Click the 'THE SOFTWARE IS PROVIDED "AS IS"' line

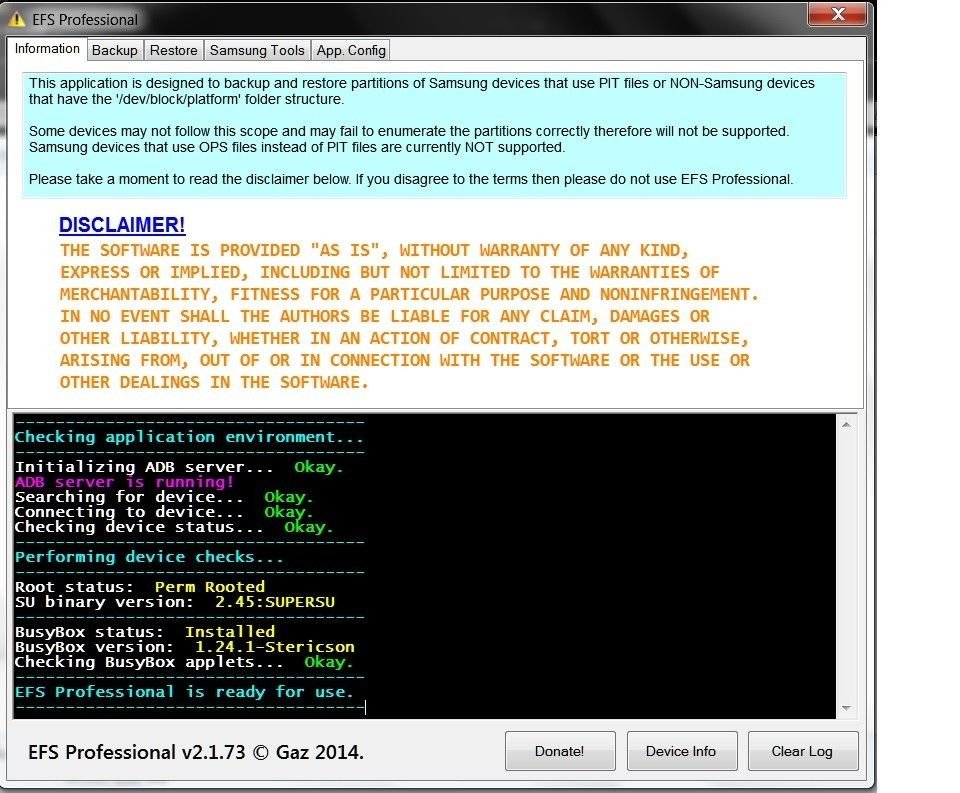[x=374, y=250]
